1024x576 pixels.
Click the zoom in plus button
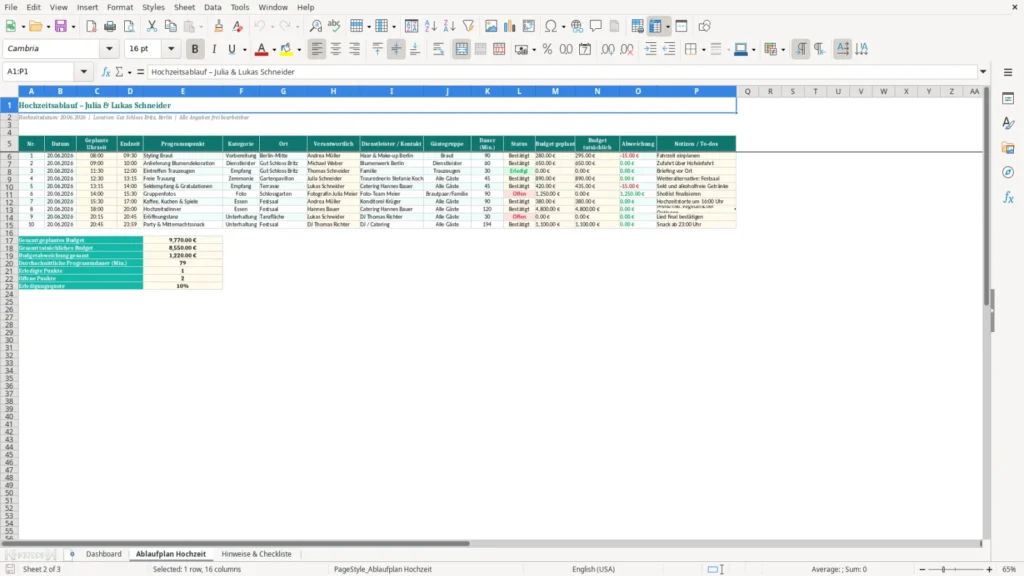click(989, 569)
